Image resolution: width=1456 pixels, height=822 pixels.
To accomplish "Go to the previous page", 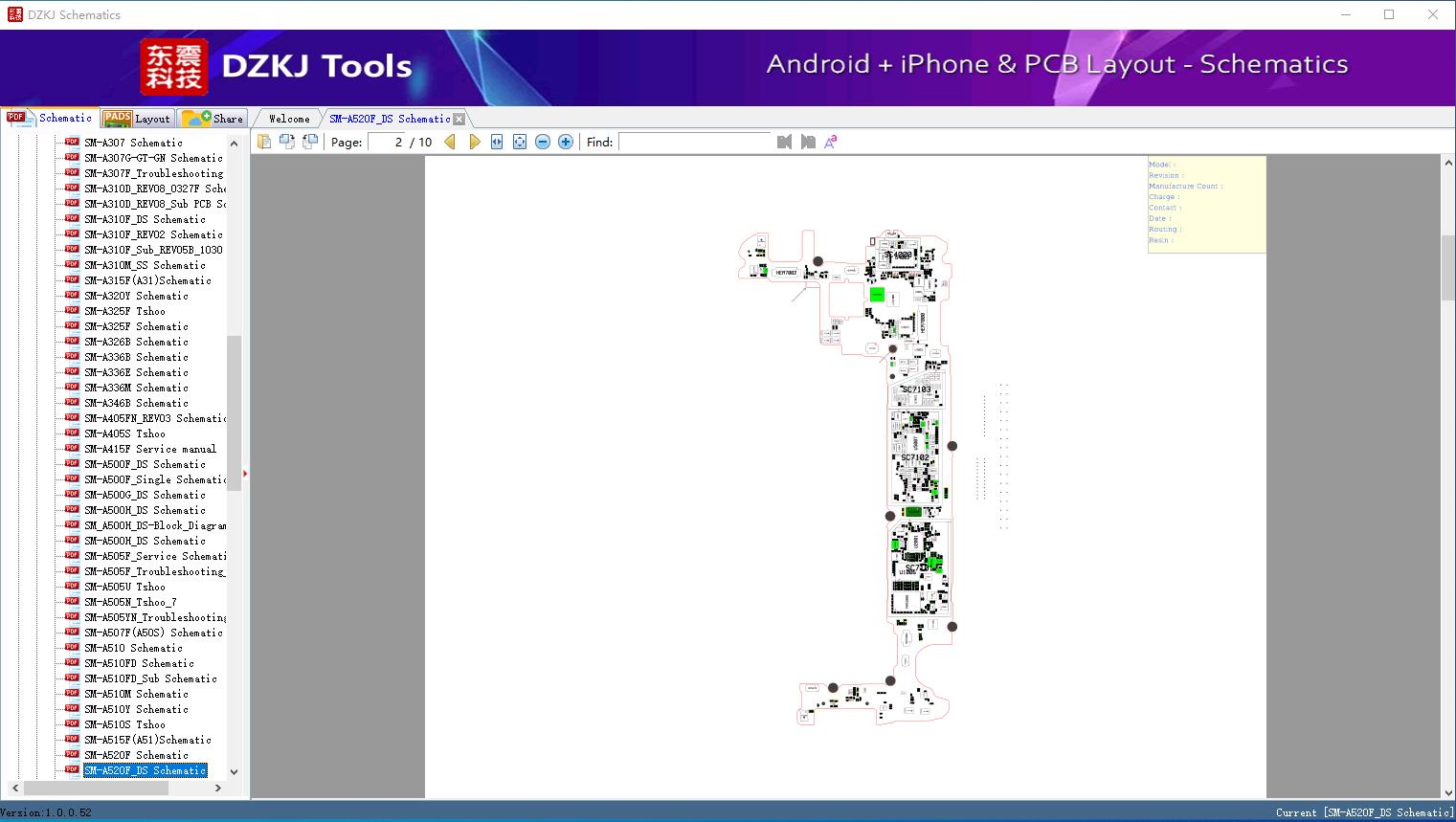I will tap(450, 142).
